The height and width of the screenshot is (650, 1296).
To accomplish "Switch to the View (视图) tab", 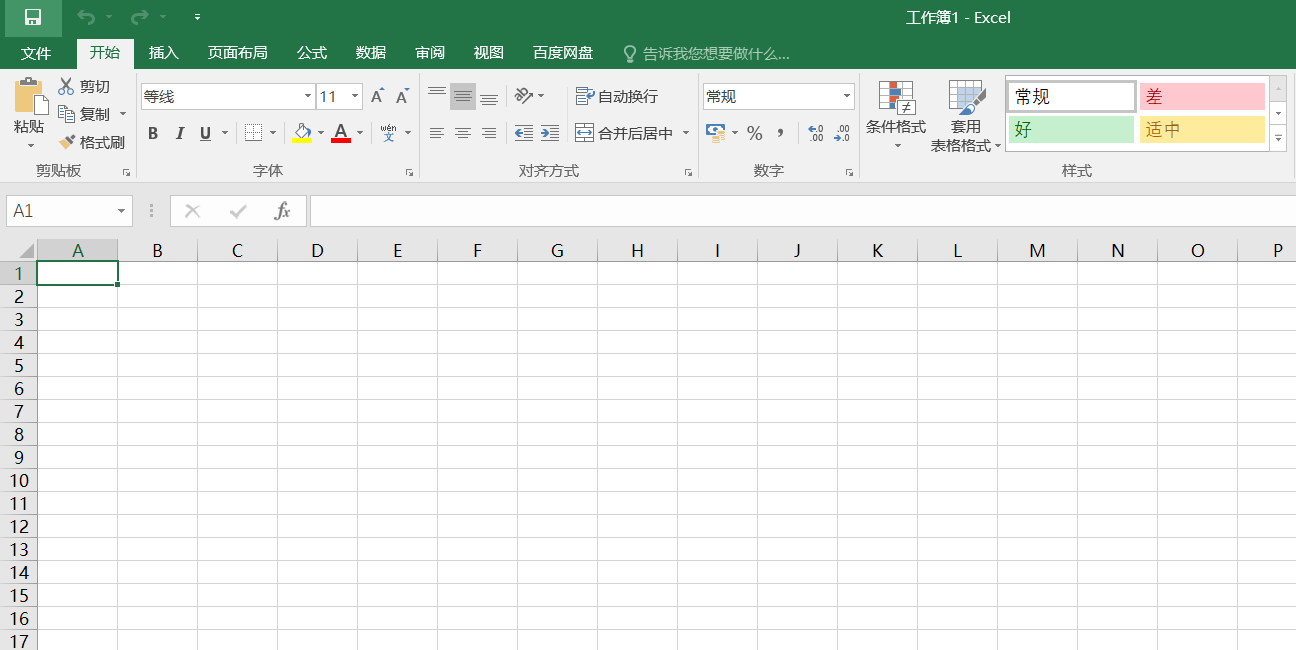I will coord(489,53).
